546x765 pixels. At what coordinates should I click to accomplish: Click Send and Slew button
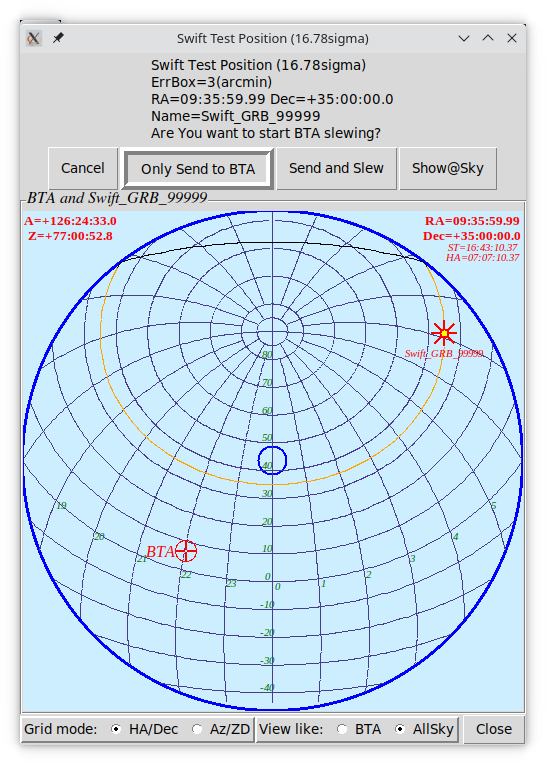click(336, 168)
